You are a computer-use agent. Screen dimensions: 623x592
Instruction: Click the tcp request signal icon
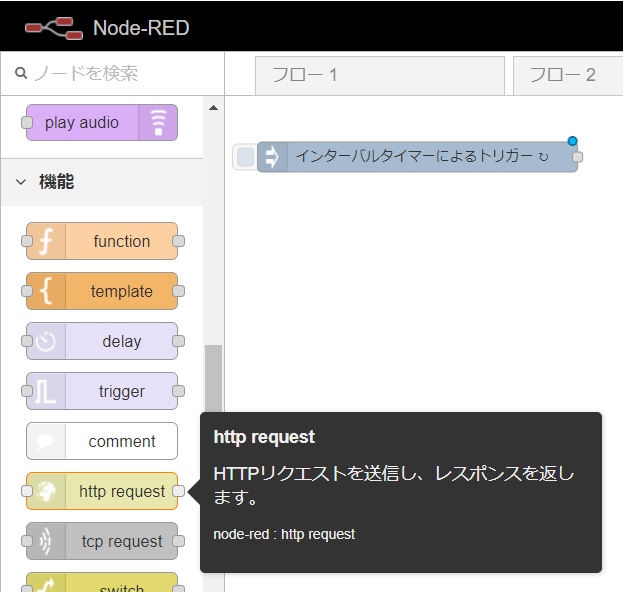pos(46,541)
